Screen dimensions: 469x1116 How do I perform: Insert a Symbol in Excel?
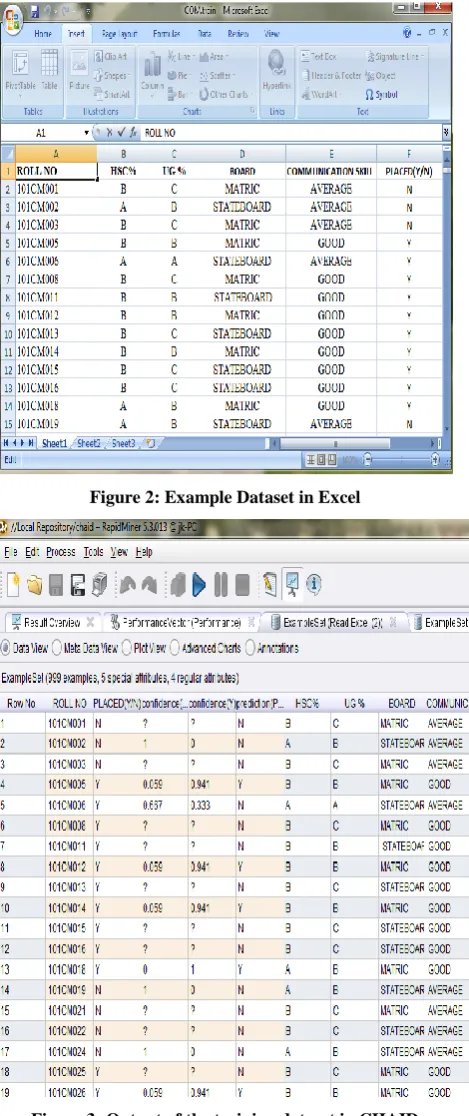(x=381, y=94)
